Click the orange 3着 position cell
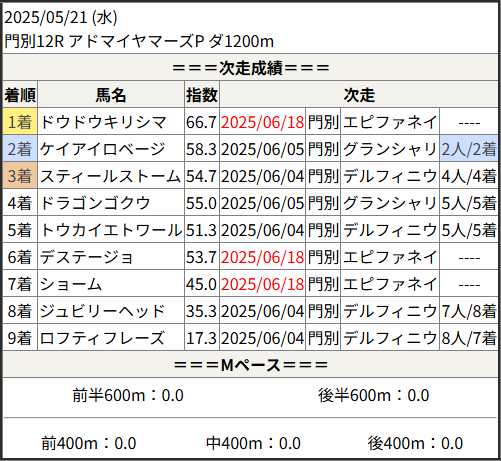501x461 pixels. [20, 175]
